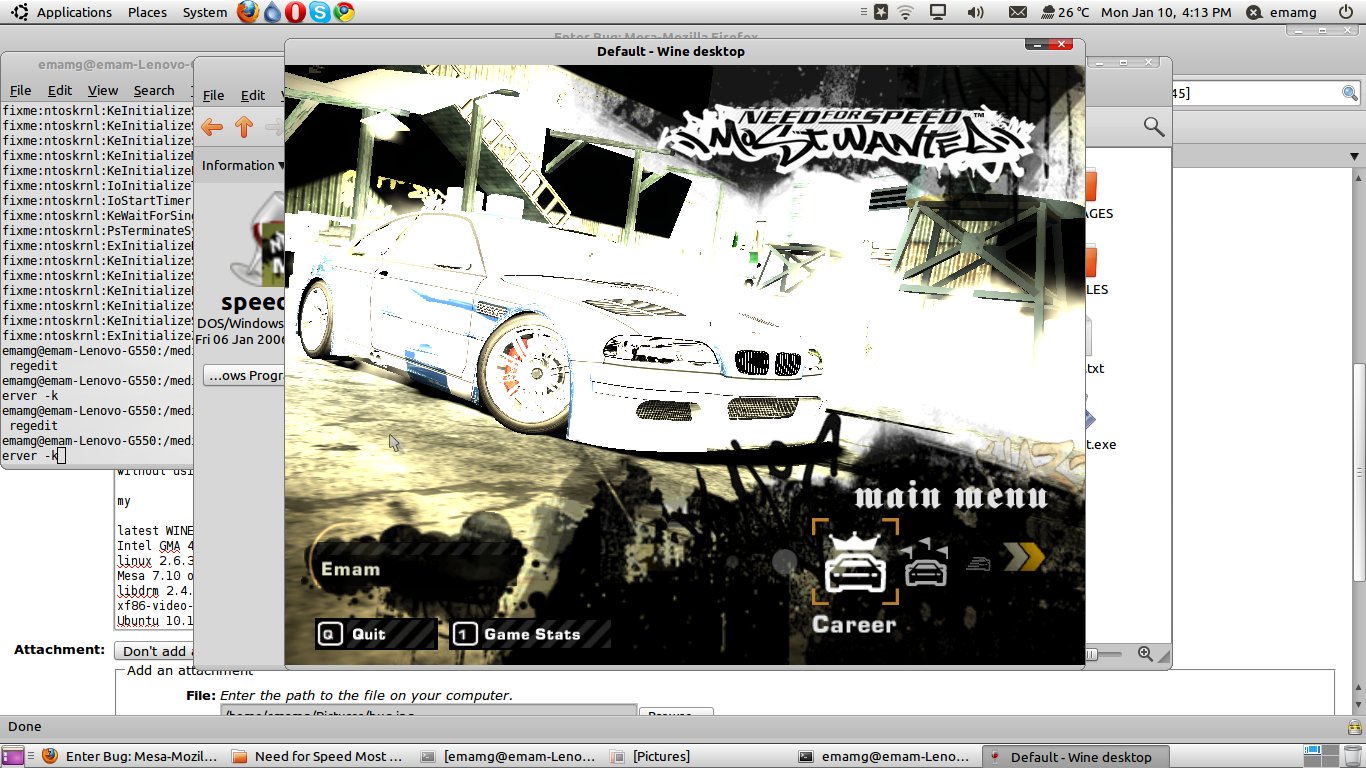Image resolution: width=1366 pixels, height=768 pixels.
Task: Go up one folder with the up arrow
Action: (x=243, y=127)
